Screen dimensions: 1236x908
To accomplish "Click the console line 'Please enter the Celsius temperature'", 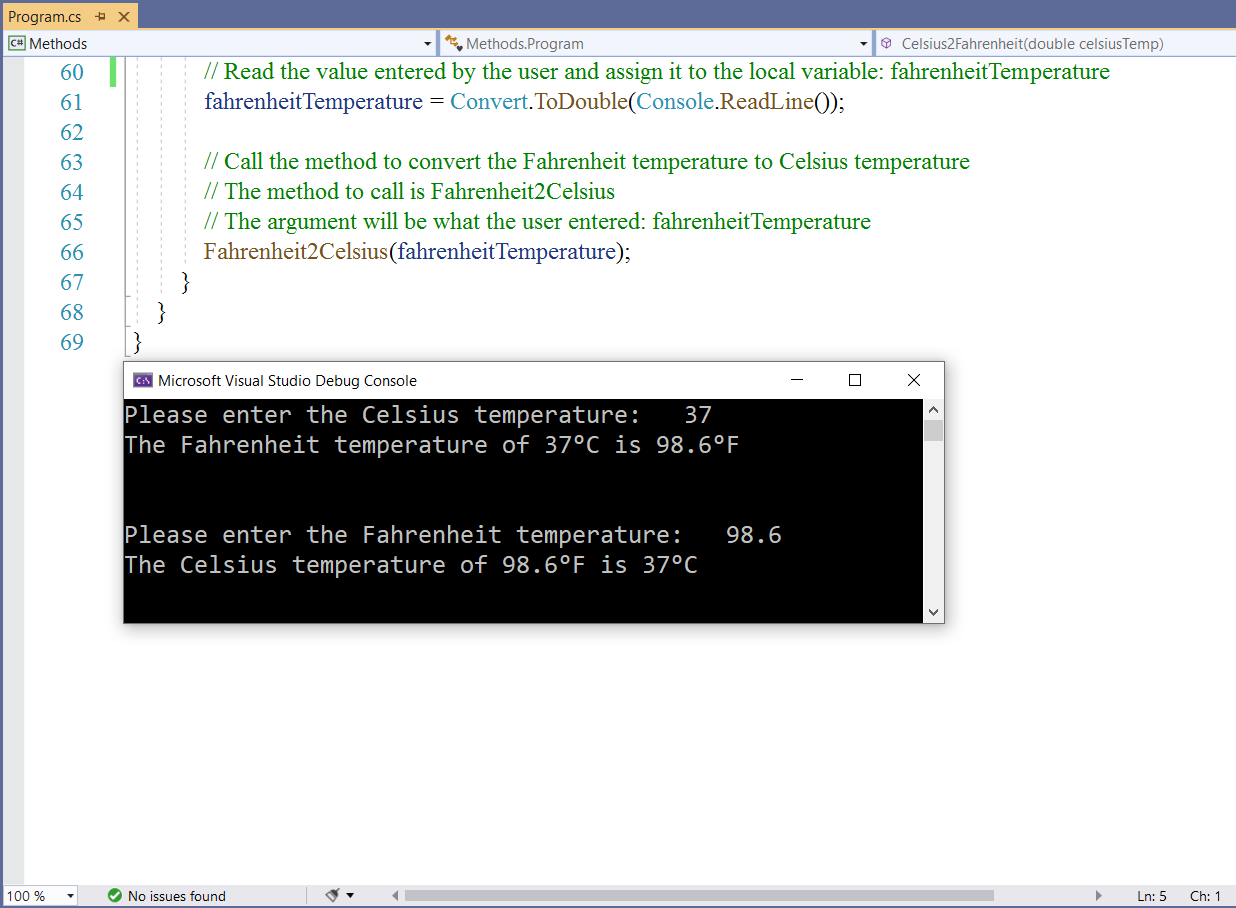I will click(382, 415).
